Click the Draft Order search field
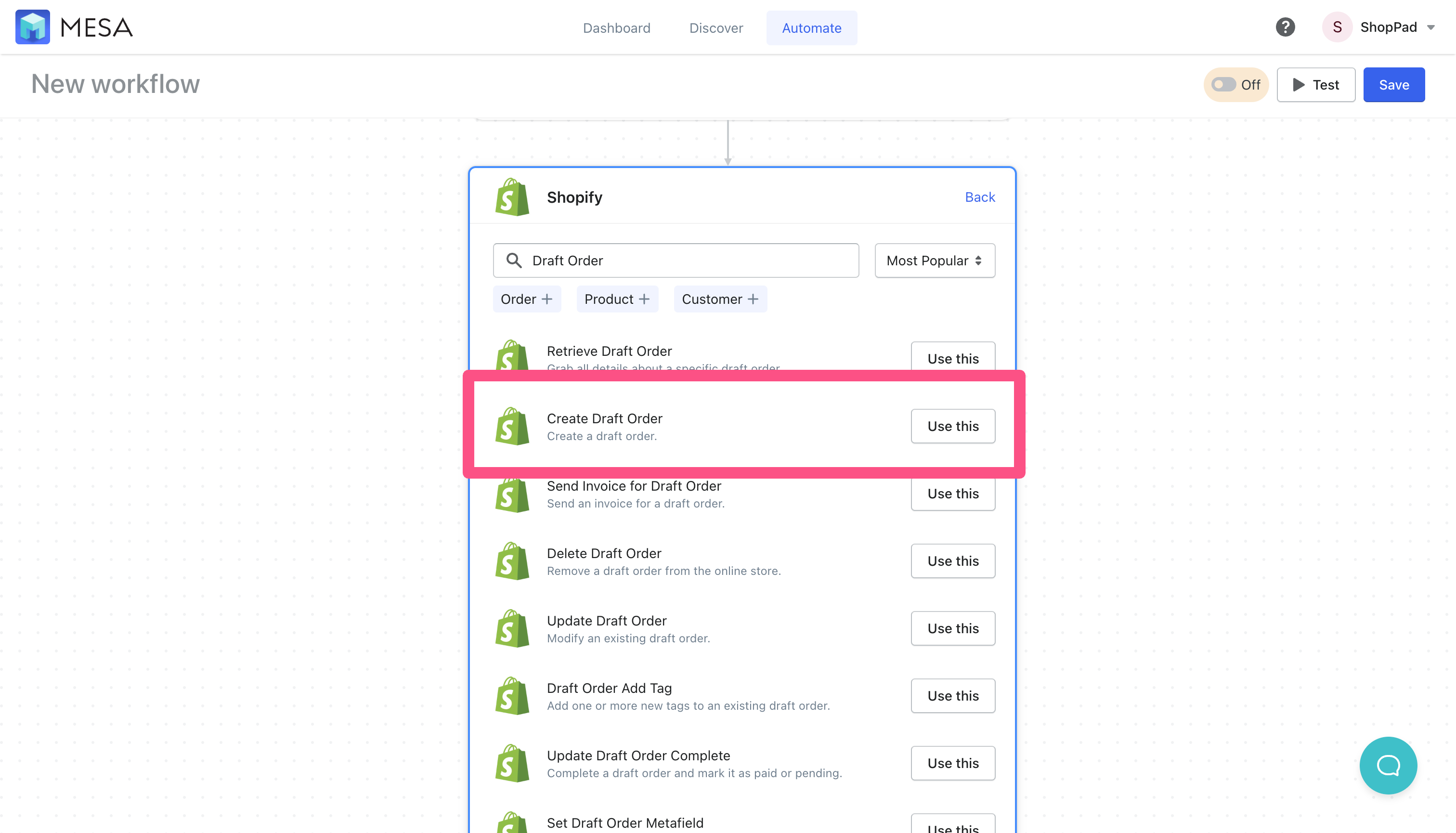This screenshot has width=1456, height=833. tap(676, 260)
